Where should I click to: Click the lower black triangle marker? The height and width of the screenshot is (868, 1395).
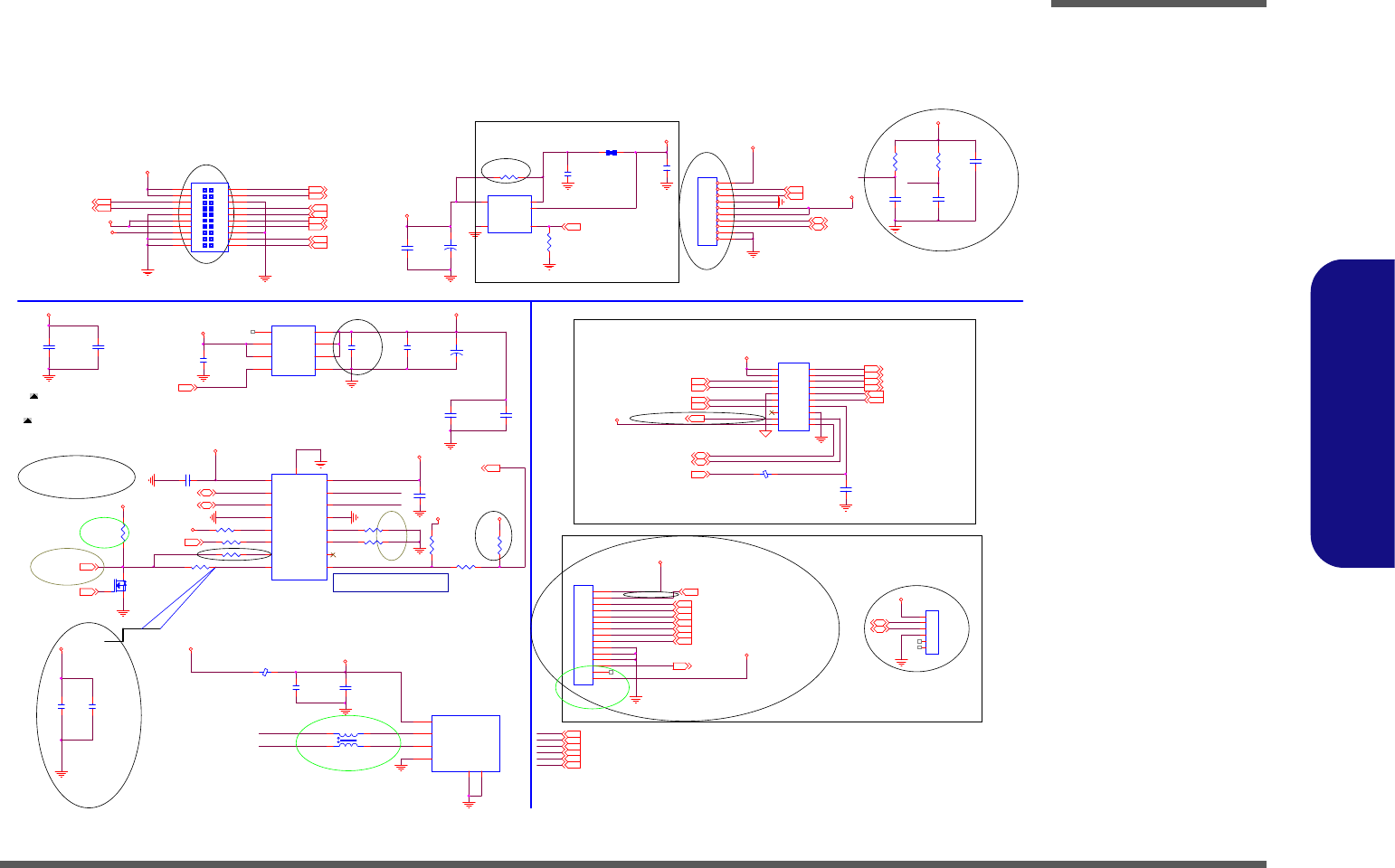pyautogui.click(x=28, y=421)
